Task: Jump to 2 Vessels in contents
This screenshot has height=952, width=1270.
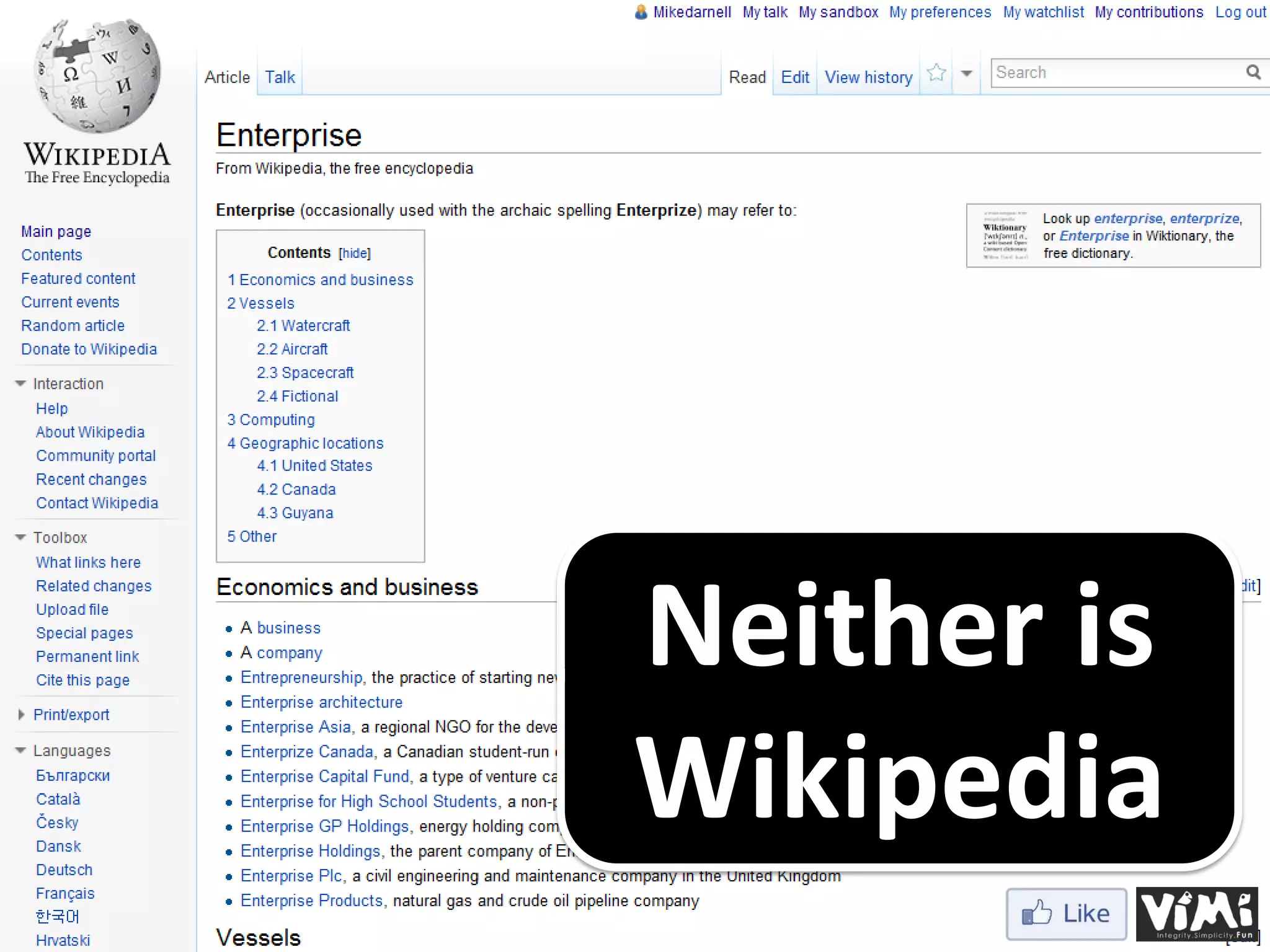Action: [260, 303]
